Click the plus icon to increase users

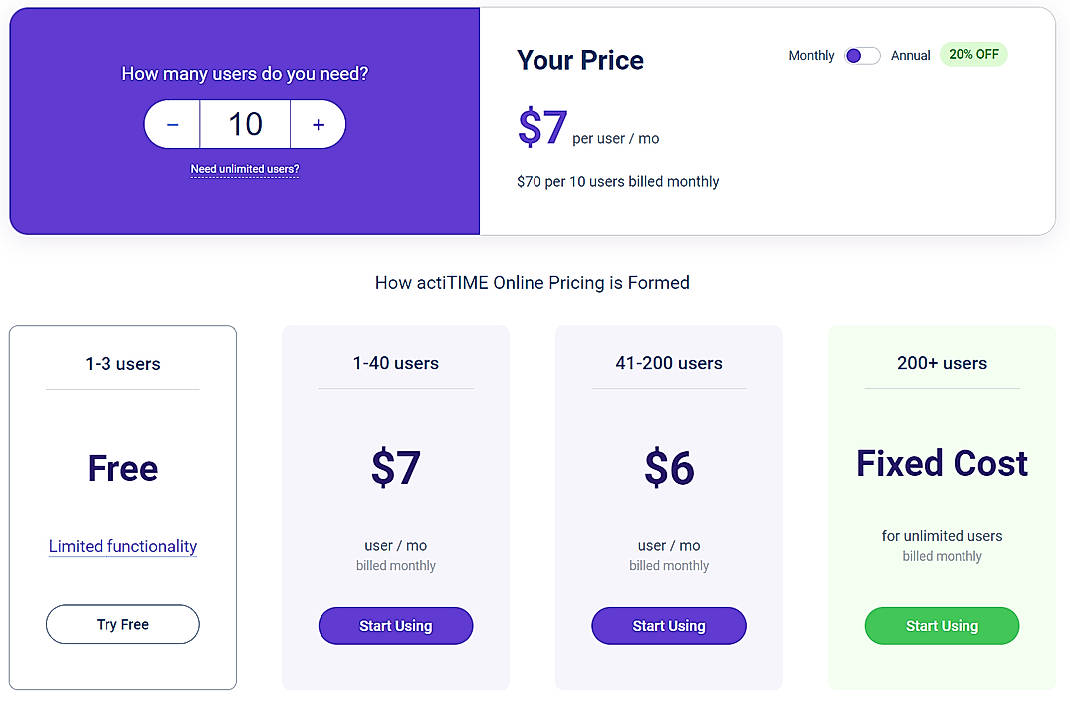tap(318, 124)
